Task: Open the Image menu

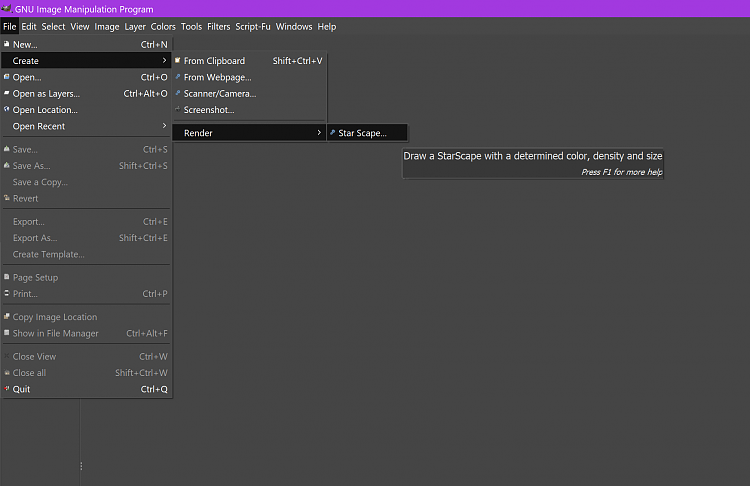Action: 107,27
